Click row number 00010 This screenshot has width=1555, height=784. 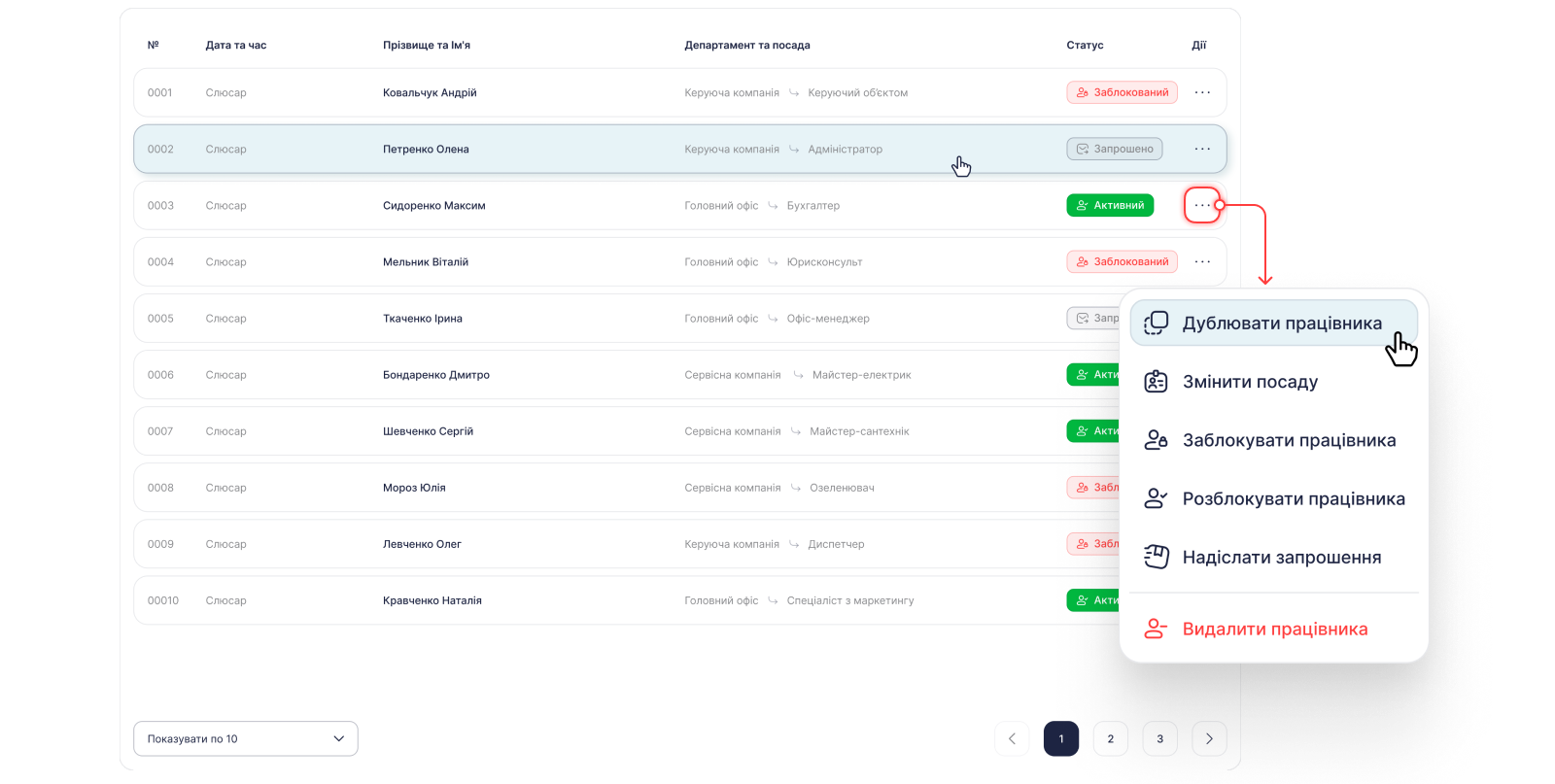(x=163, y=600)
